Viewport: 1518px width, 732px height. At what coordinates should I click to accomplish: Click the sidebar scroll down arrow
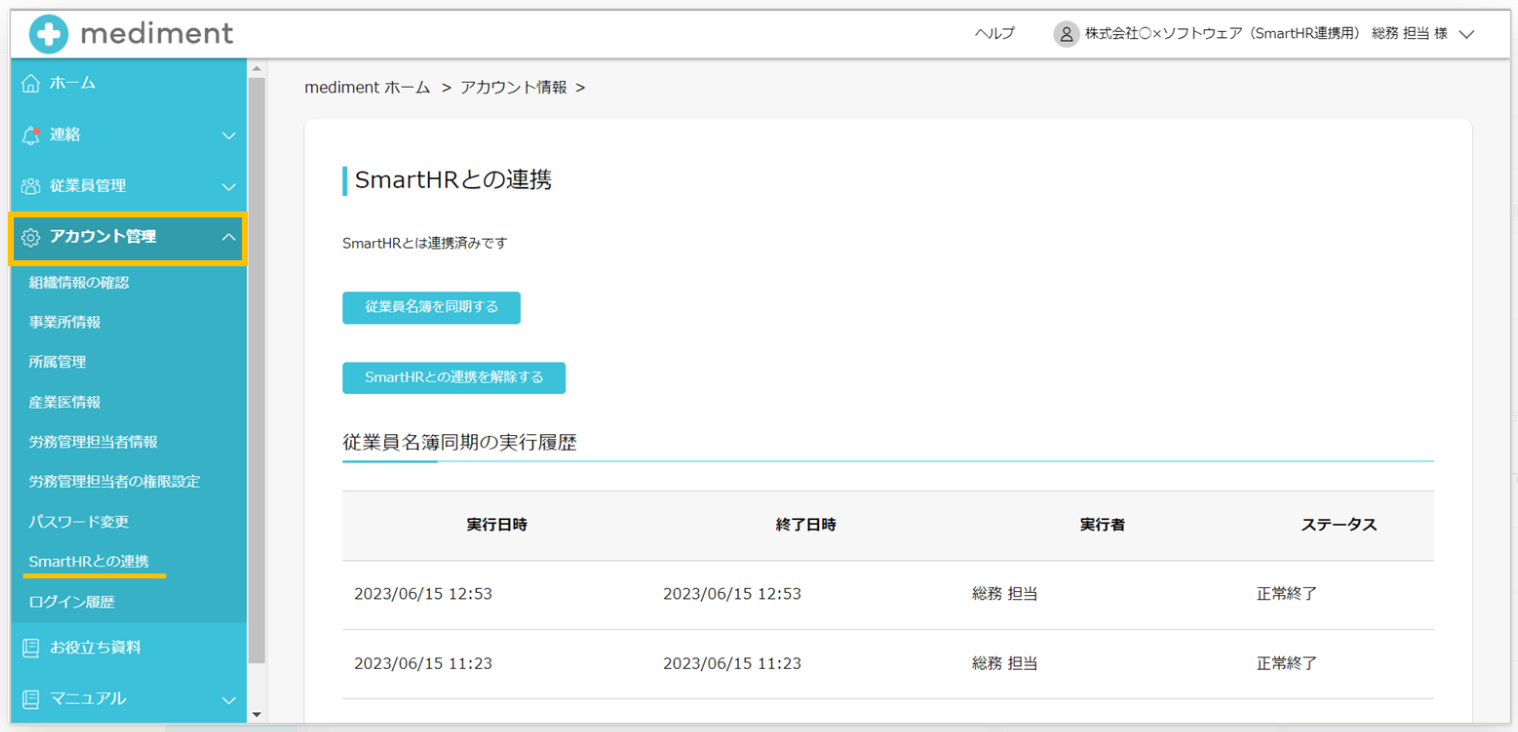[256, 714]
